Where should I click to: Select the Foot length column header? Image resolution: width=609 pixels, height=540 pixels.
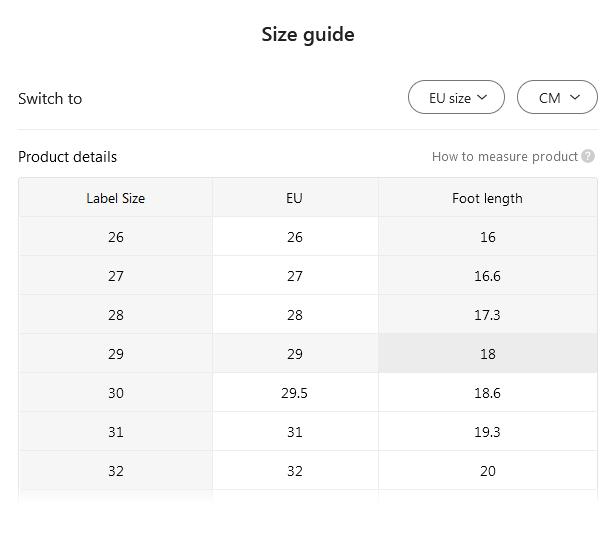click(487, 198)
